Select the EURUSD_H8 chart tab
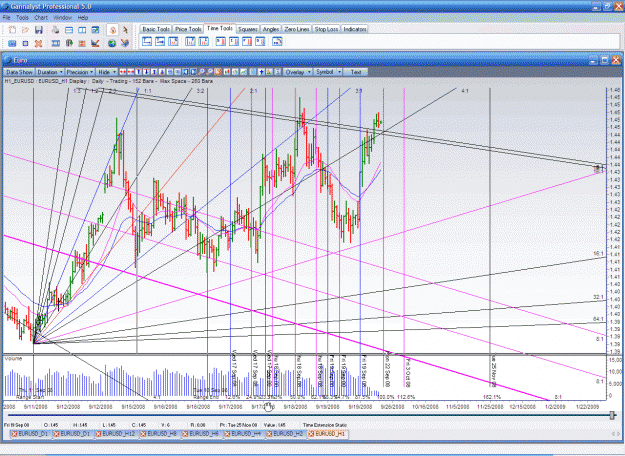 pos(159,434)
